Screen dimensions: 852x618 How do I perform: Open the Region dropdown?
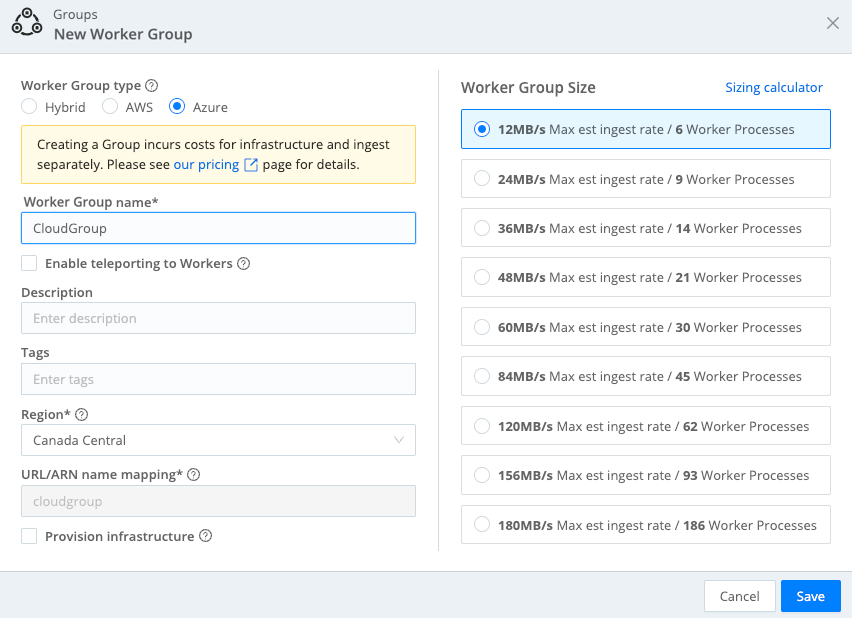[218, 440]
